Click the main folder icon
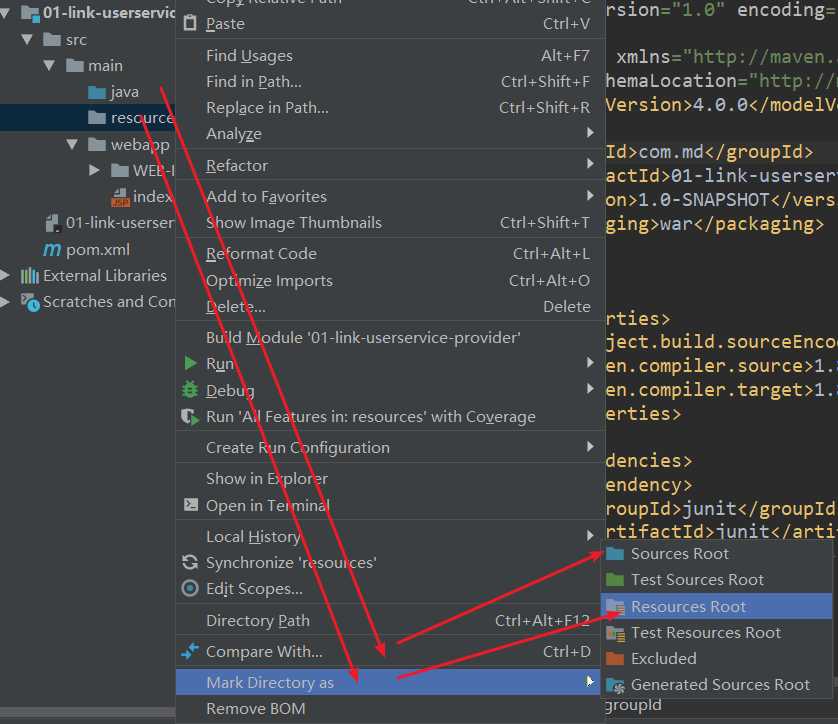This screenshot has width=838, height=724. coord(74,66)
